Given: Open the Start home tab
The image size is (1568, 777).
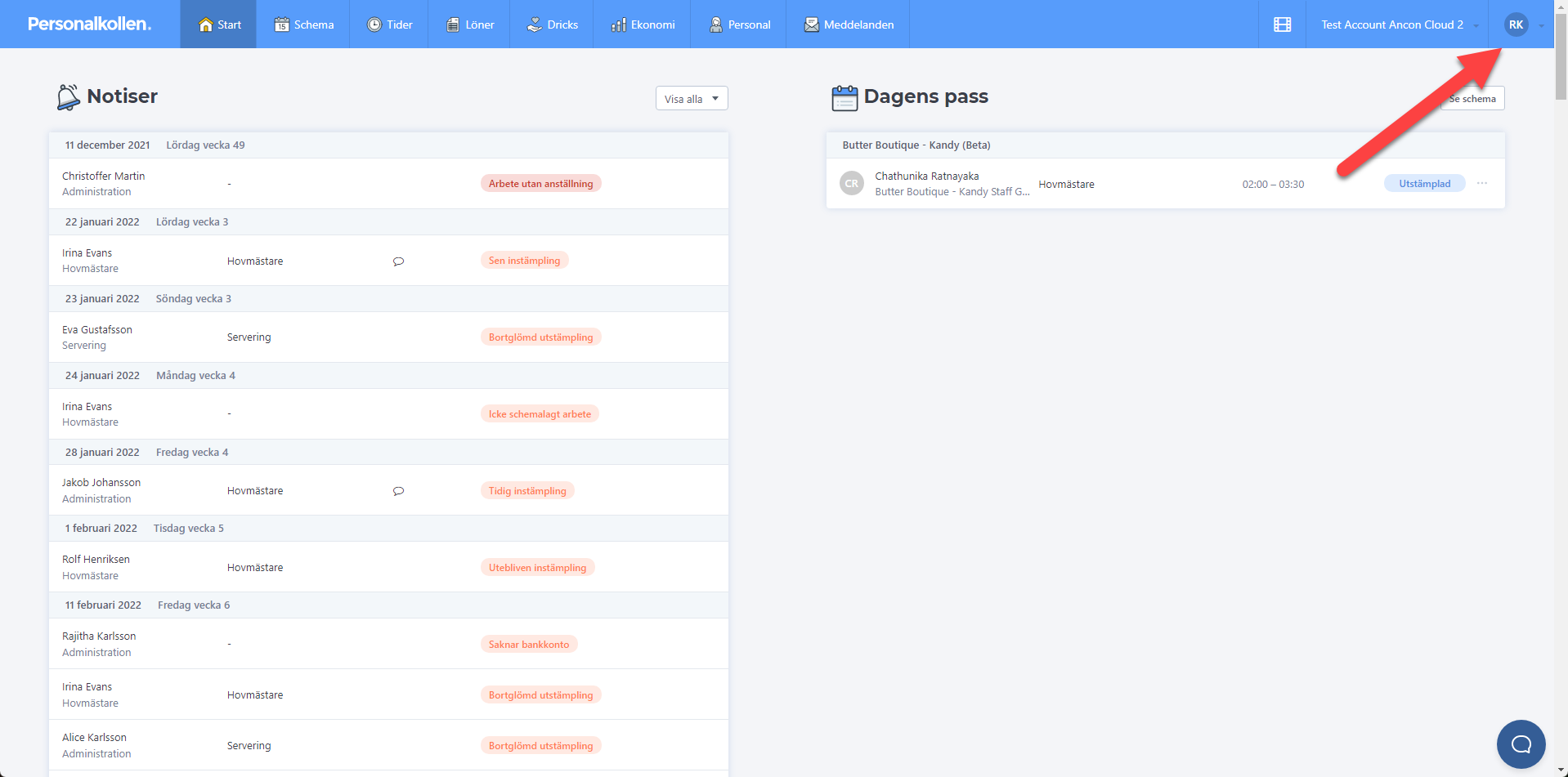Looking at the screenshot, I should click(219, 25).
